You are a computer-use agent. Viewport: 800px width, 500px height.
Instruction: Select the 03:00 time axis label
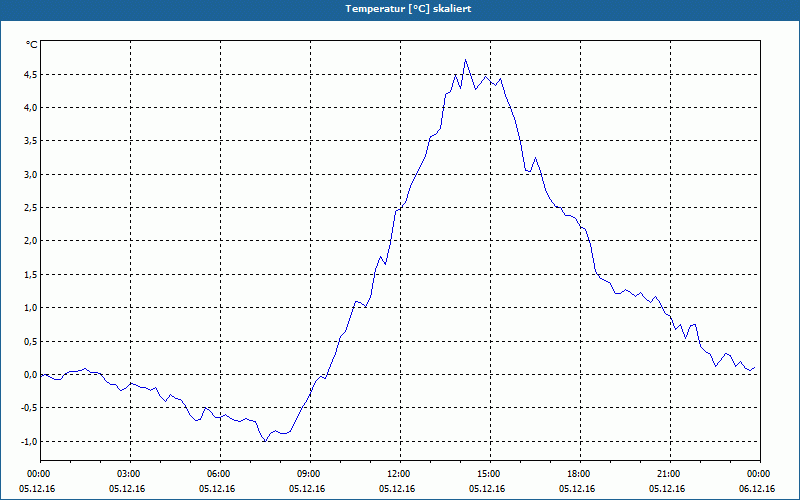pyautogui.click(x=130, y=474)
